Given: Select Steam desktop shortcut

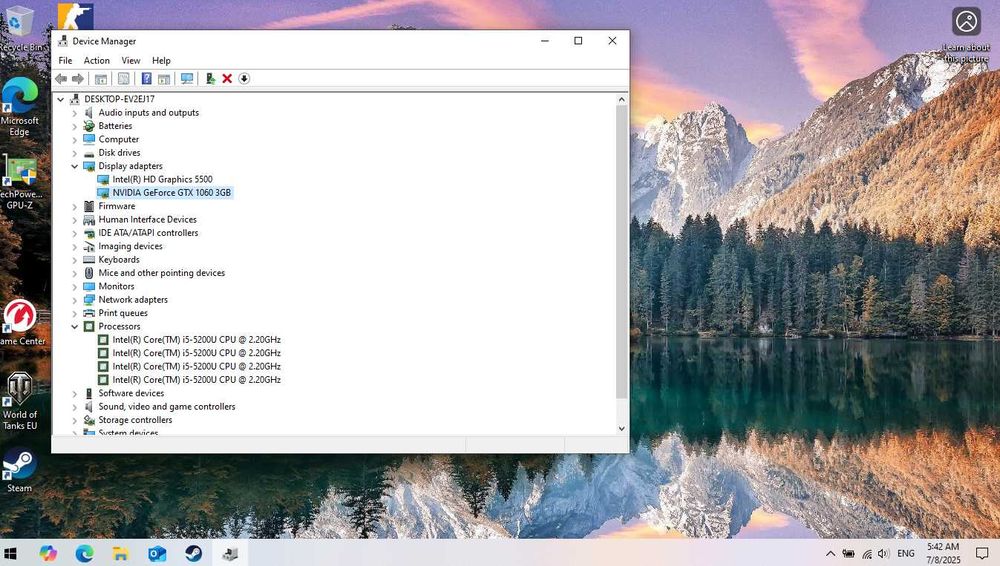Looking at the screenshot, I should (x=19, y=470).
